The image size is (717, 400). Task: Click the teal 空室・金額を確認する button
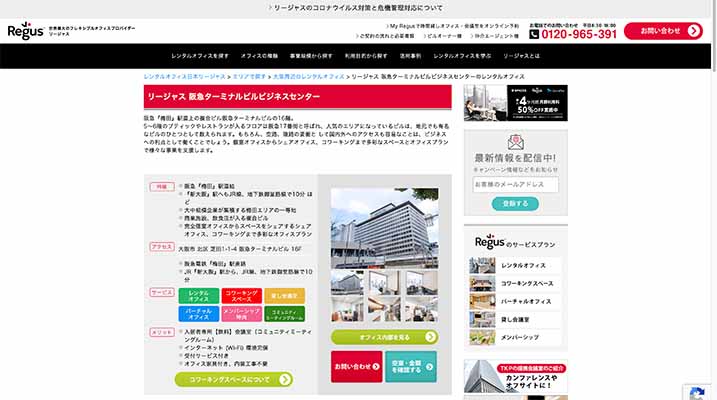[x=411, y=367]
